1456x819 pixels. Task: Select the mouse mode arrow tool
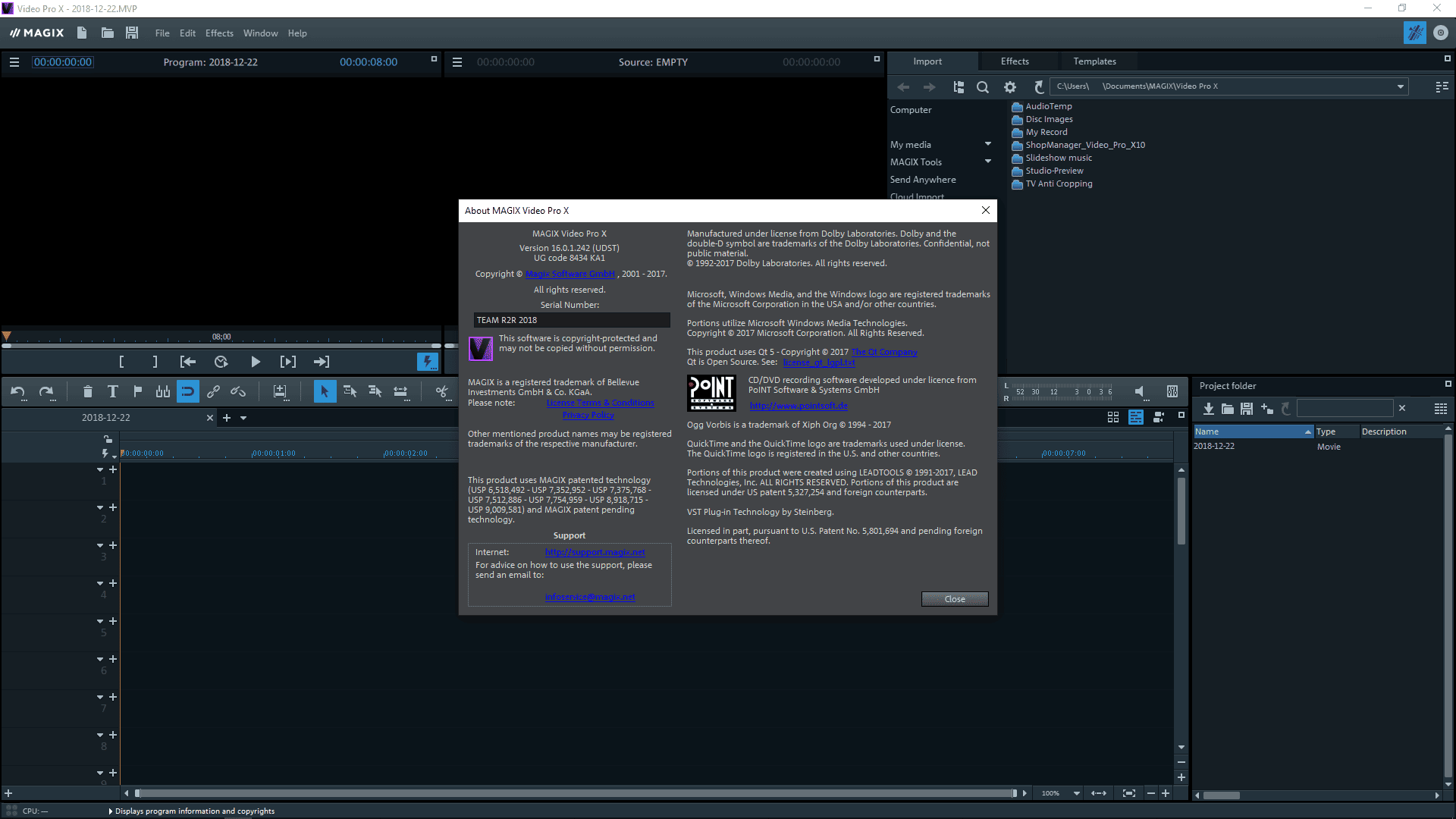click(x=325, y=391)
